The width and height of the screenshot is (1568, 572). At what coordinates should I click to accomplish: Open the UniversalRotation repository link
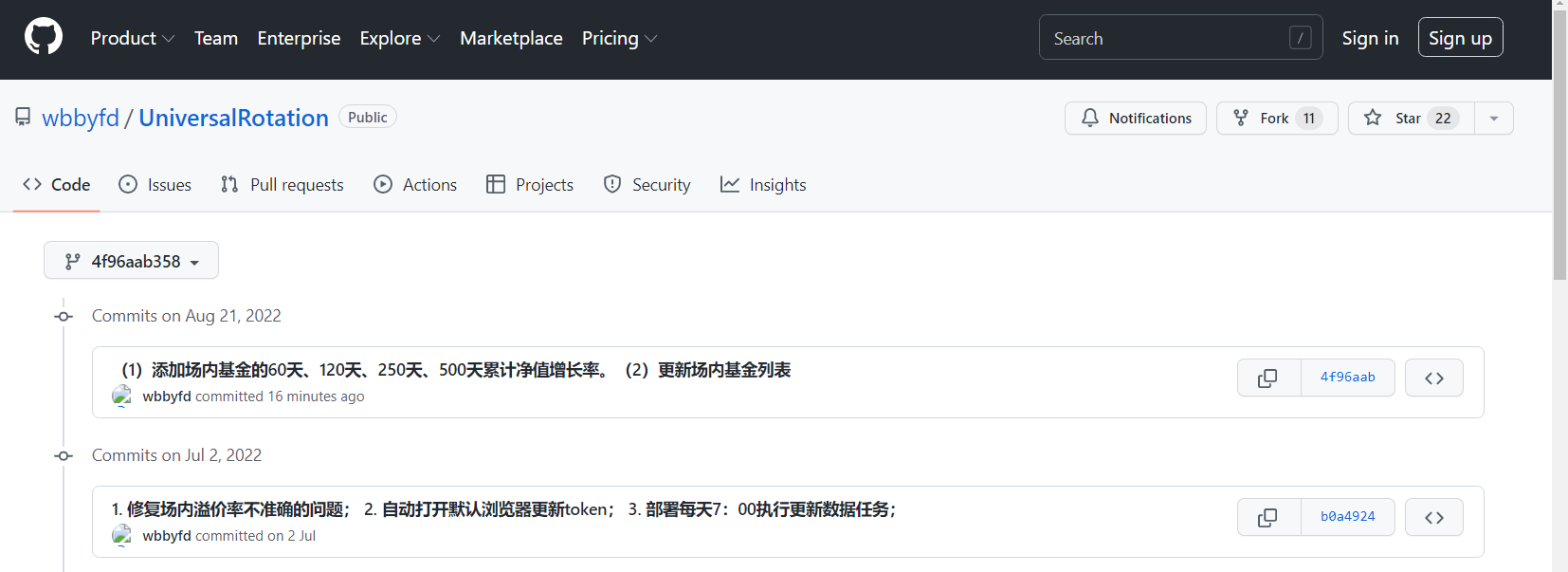click(x=233, y=118)
